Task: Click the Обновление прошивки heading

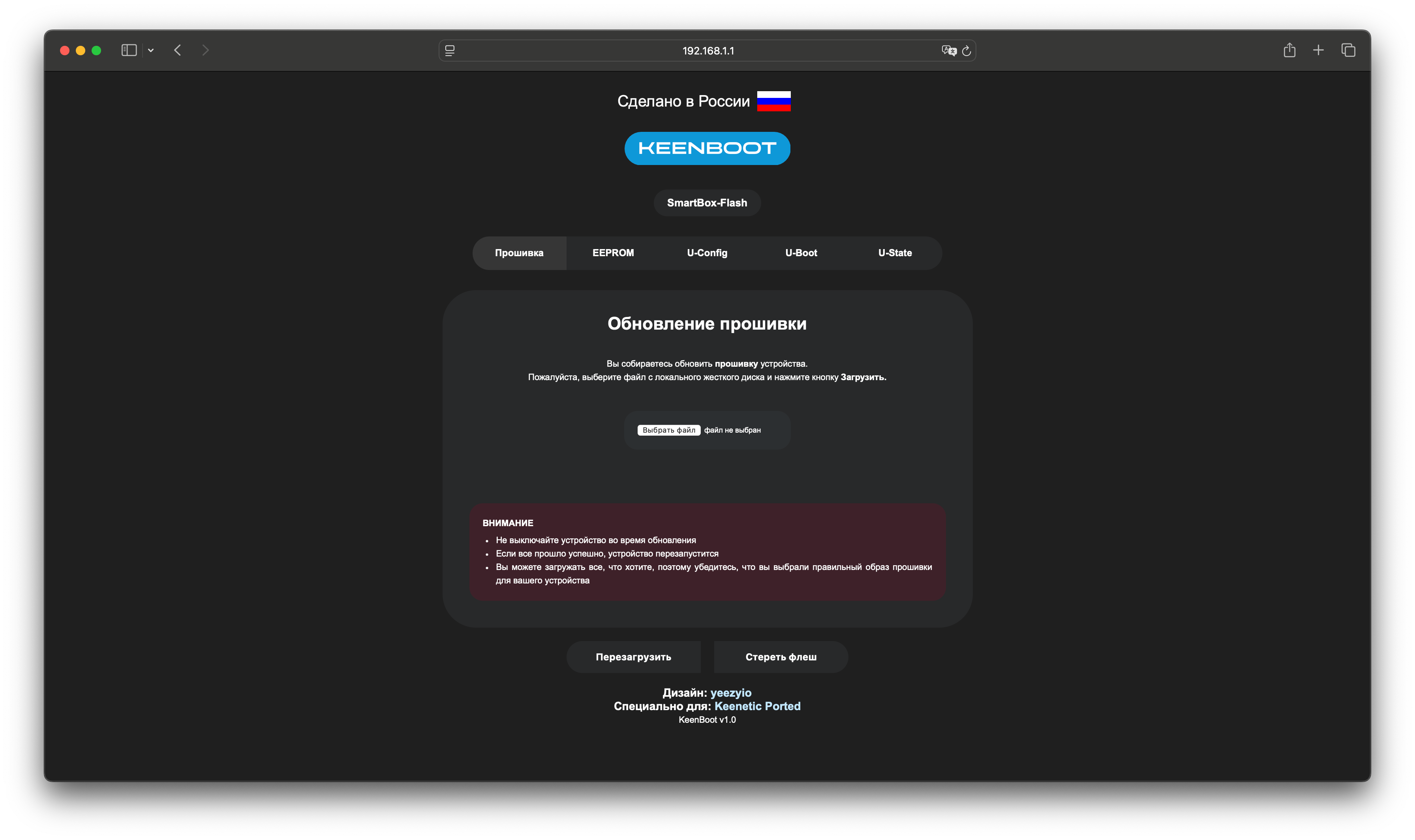Action: coord(707,324)
